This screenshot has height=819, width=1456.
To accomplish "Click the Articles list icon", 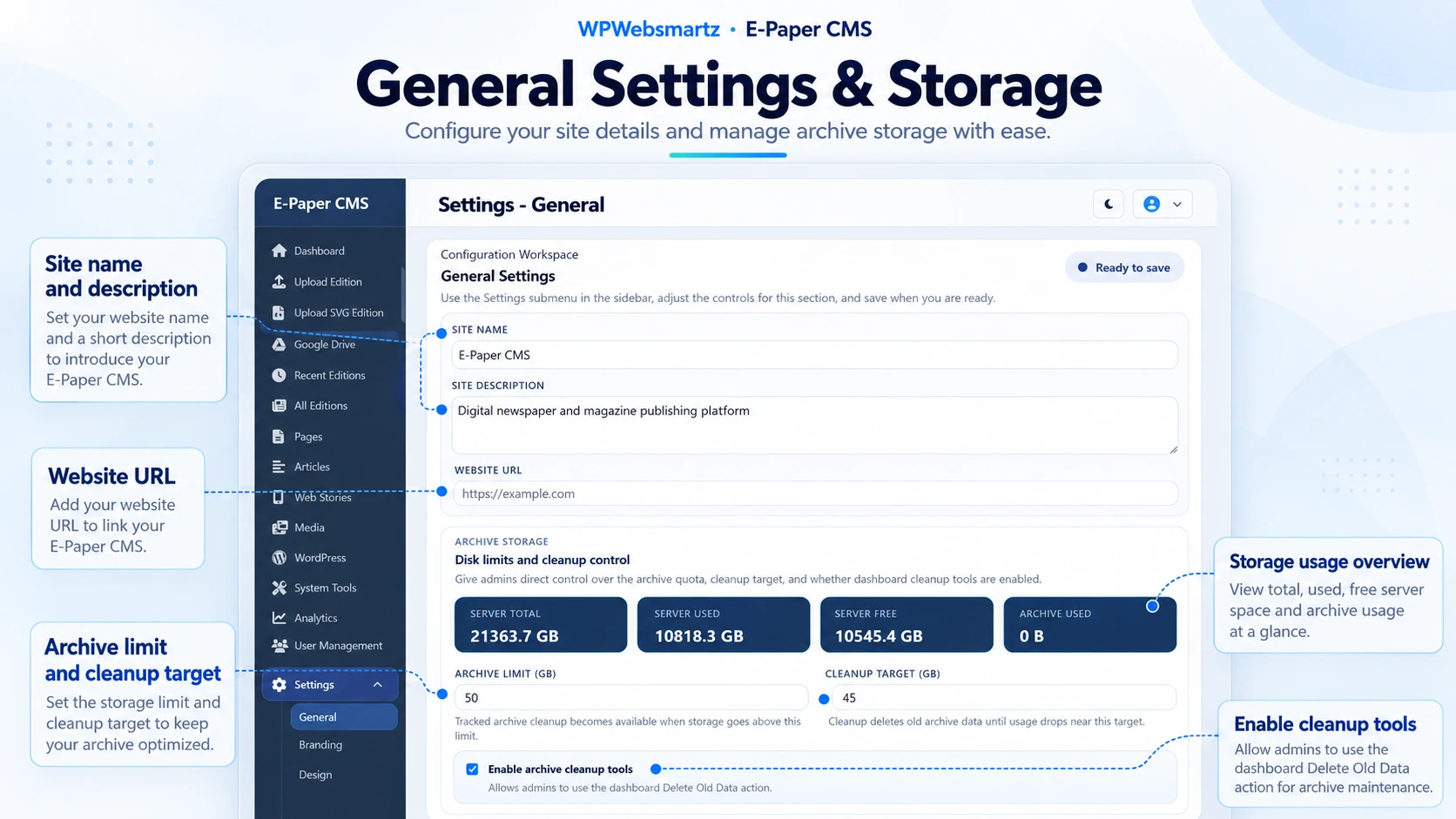I will click(279, 467).
